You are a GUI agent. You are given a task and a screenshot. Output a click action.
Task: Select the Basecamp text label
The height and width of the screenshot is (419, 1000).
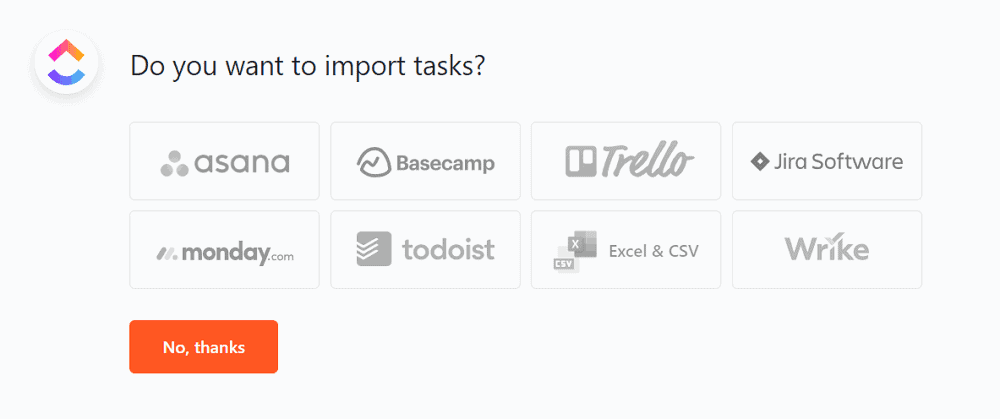point(445,163)
